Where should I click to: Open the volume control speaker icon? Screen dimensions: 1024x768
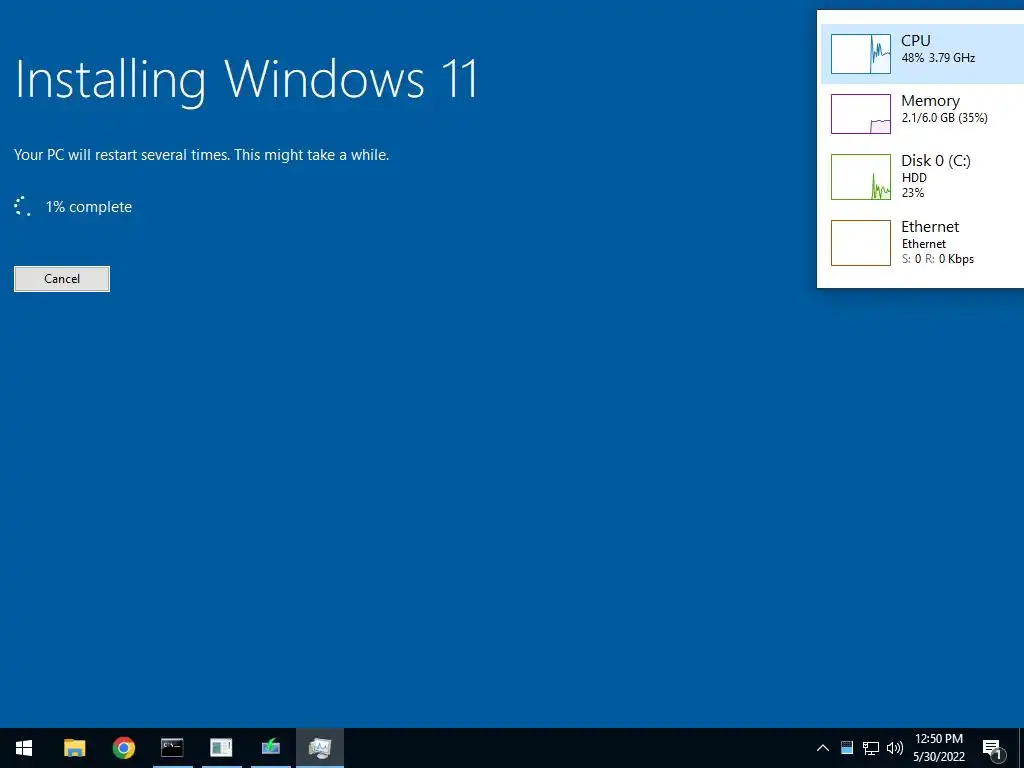pyautogui.click(x=895, y=748)
